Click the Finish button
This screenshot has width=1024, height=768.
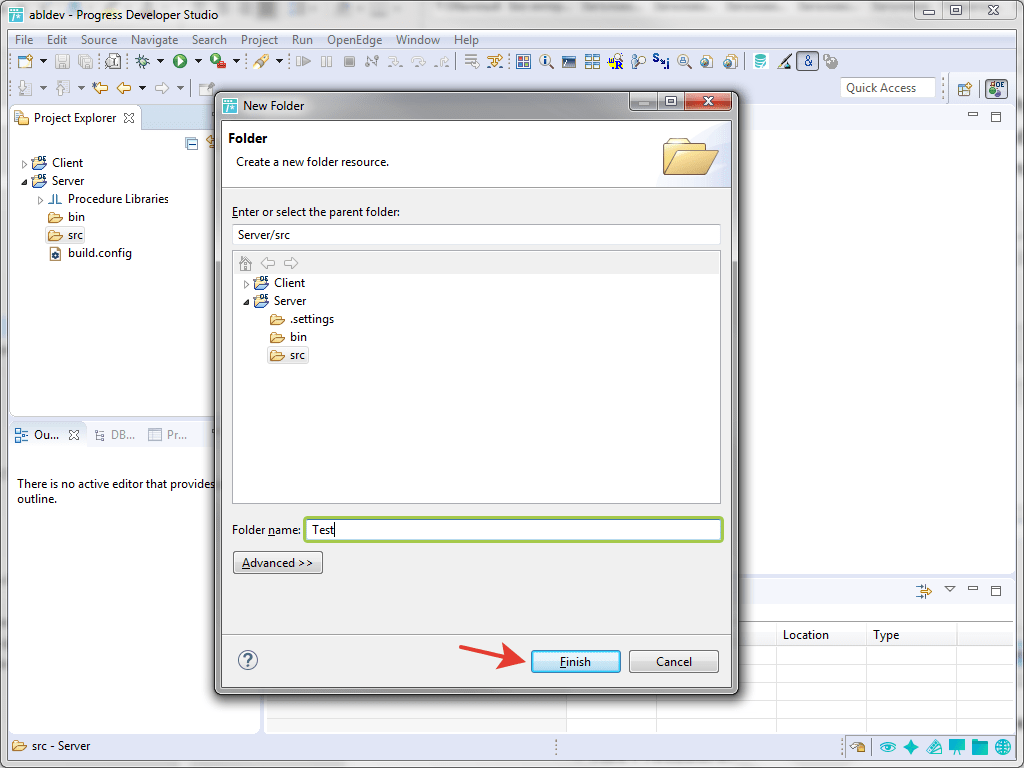coord(575,662)
